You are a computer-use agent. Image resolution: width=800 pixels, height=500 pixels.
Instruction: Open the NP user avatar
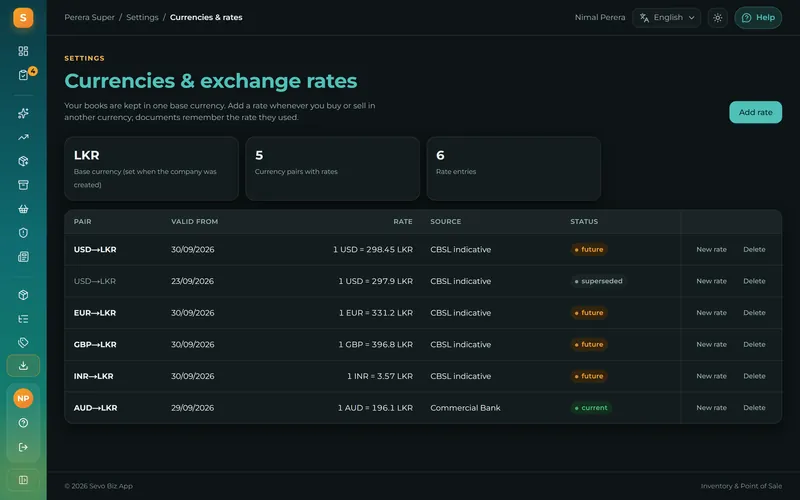click(23, 398)
